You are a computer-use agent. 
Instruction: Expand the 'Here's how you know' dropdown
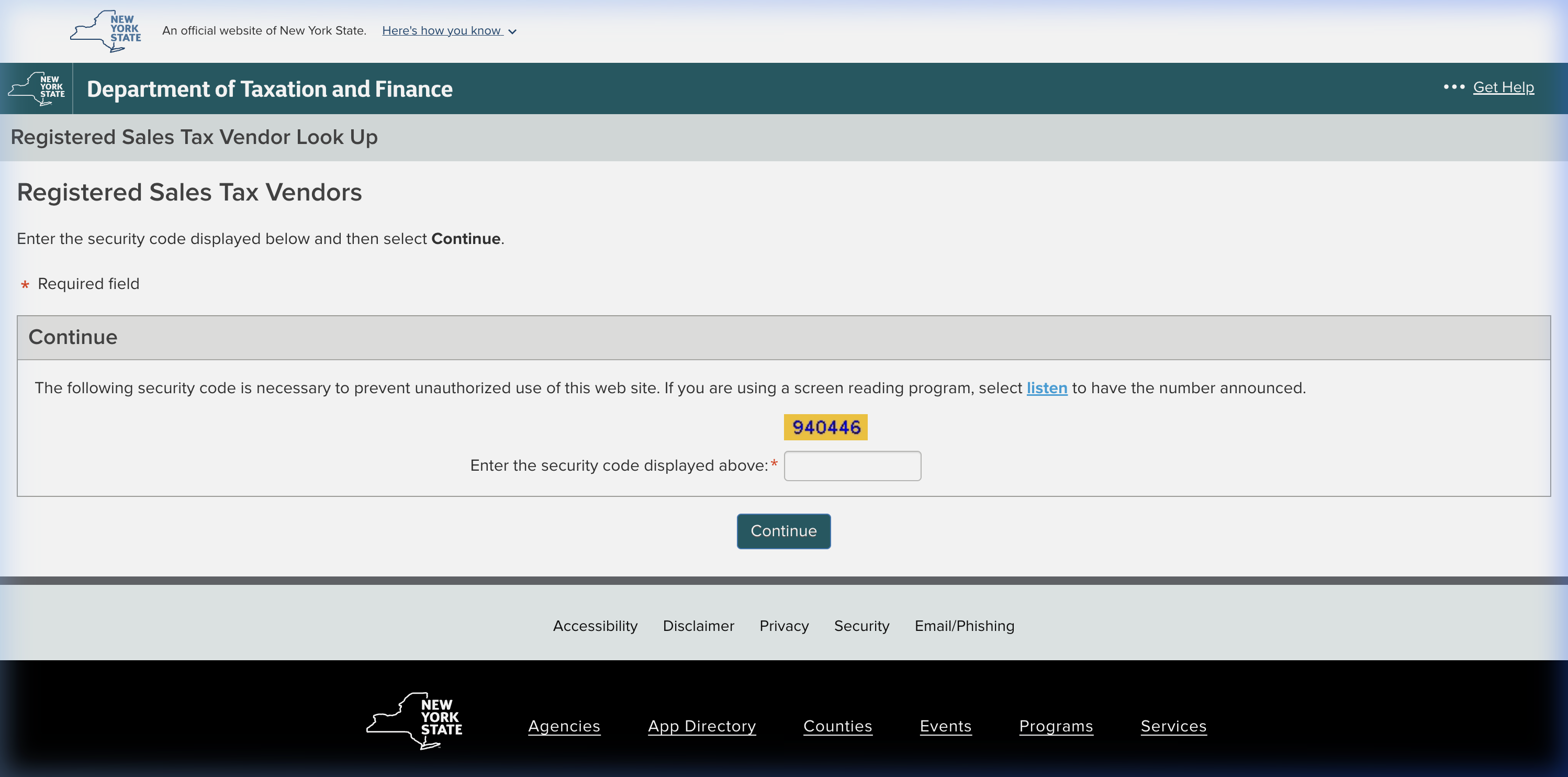[449, 30]
